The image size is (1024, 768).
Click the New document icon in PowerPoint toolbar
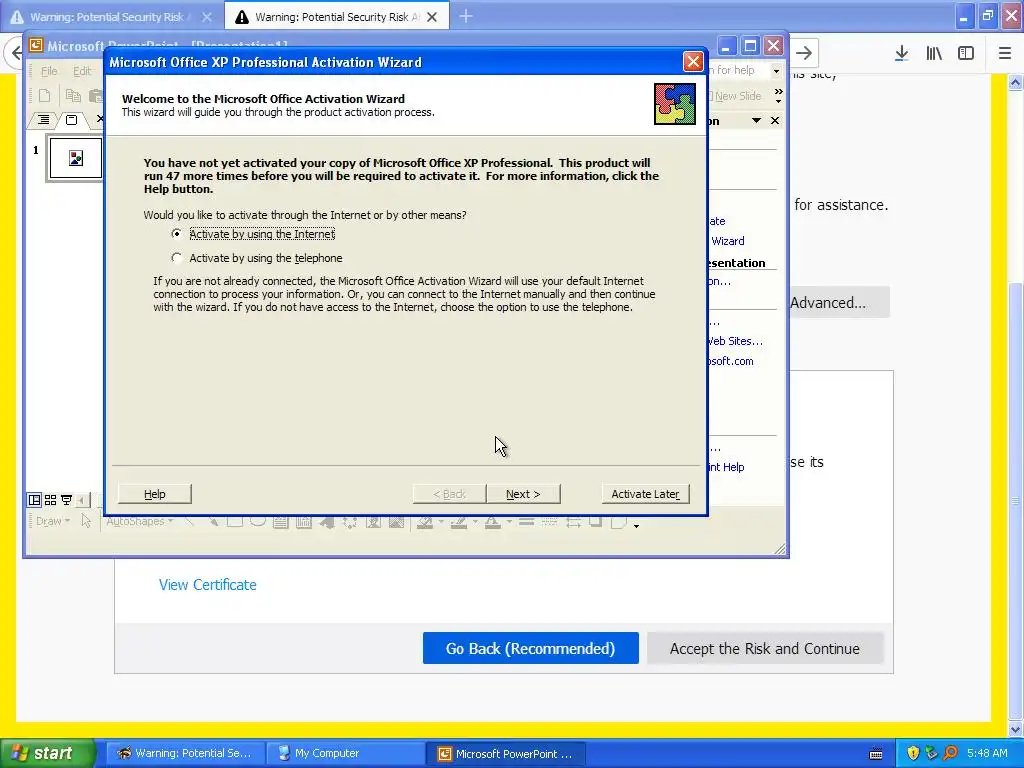pyautogui.click(x=44, y=95)
